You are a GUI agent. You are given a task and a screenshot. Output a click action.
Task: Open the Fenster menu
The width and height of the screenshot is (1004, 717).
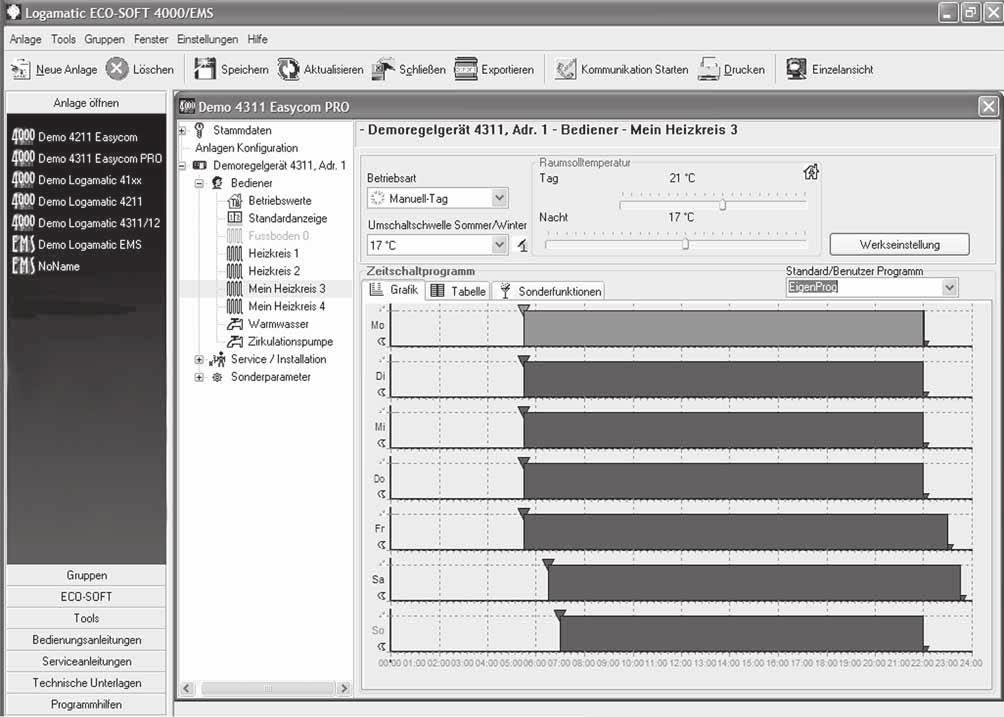[x=151, y=39]
